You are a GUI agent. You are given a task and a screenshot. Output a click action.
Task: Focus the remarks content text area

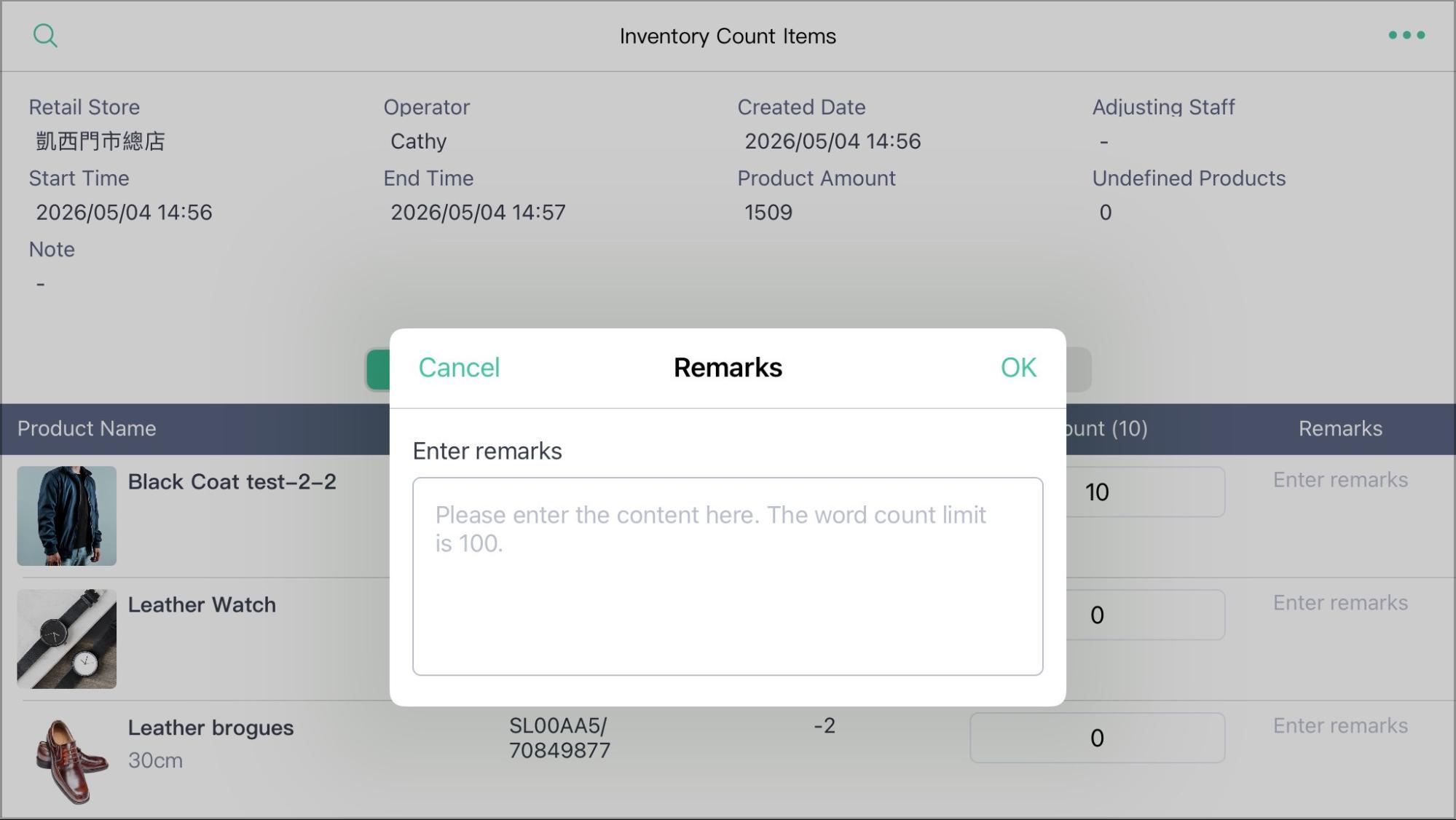pyautogui.click(x=728, y=576)
